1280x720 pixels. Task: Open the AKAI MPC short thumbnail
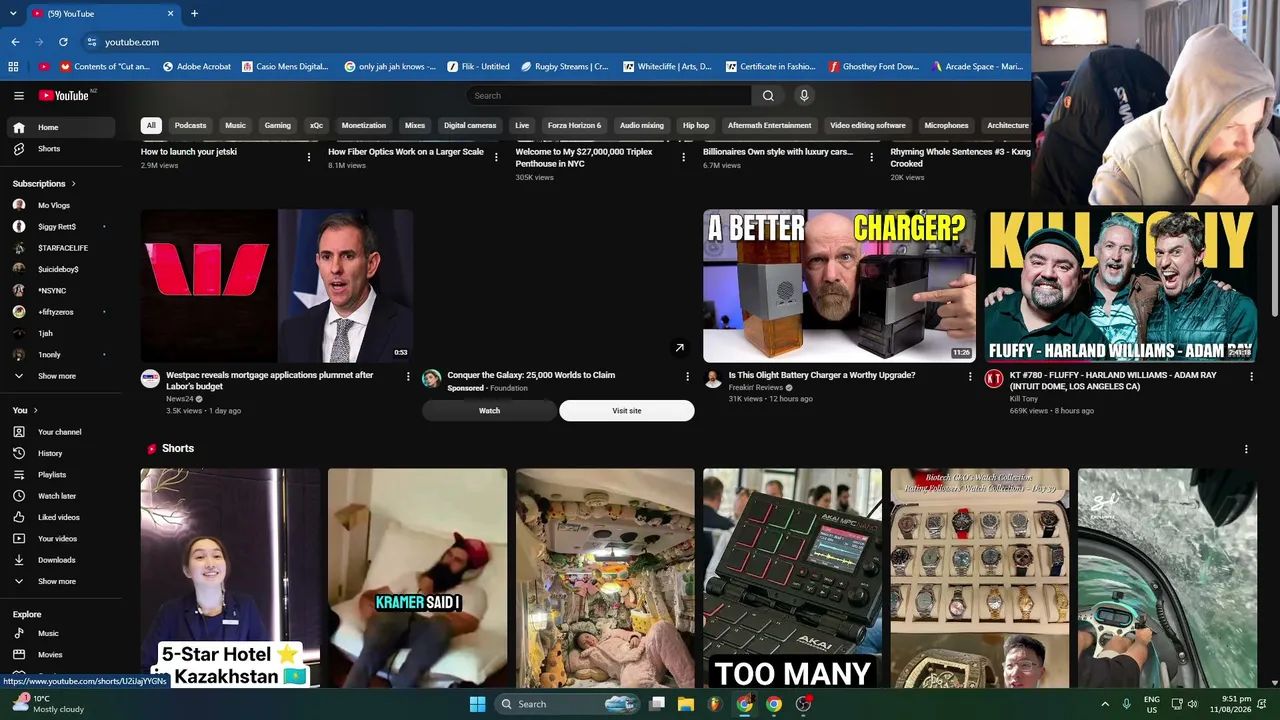tap(792, 578)
